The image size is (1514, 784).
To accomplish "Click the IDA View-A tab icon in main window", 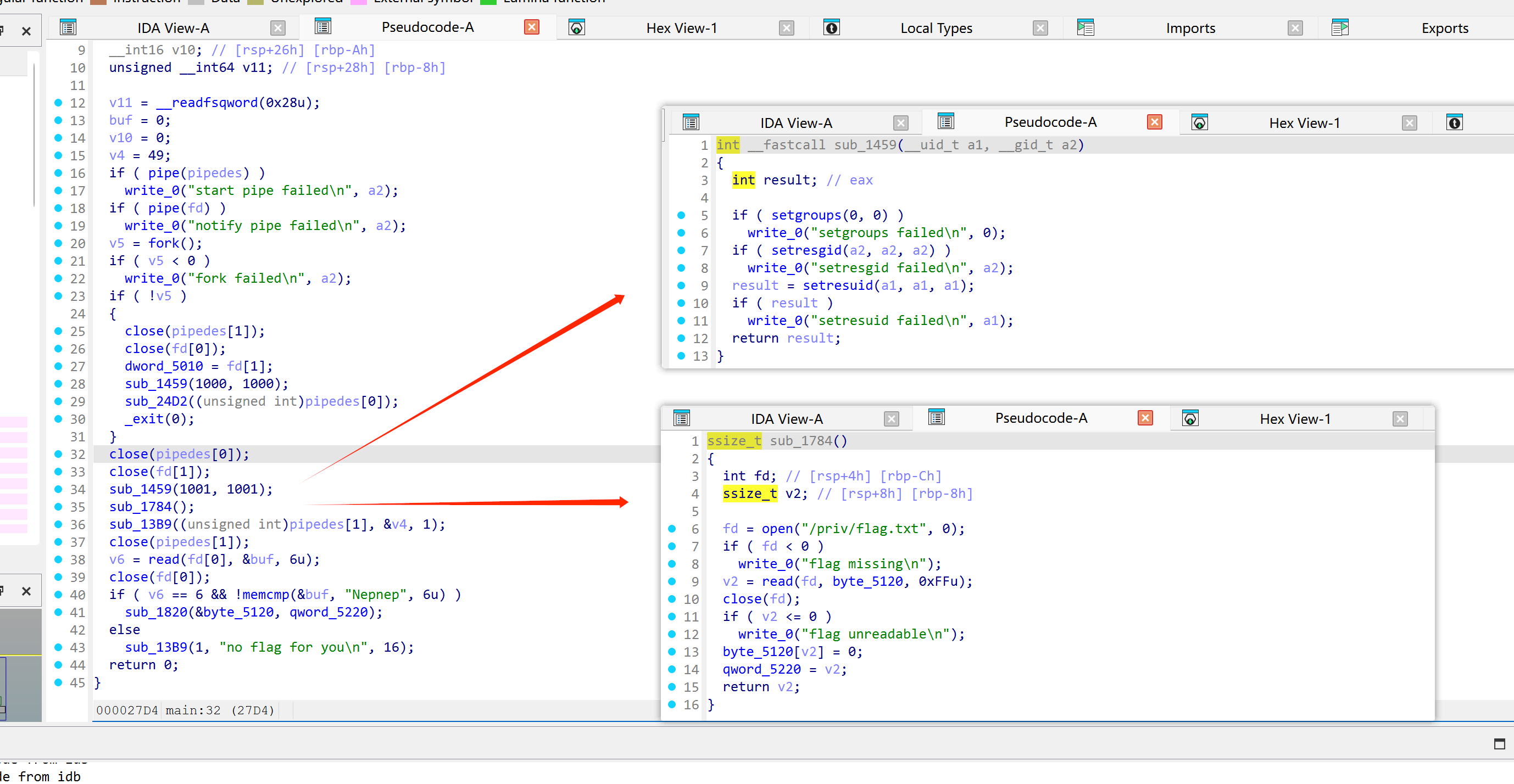I will 68,27.
